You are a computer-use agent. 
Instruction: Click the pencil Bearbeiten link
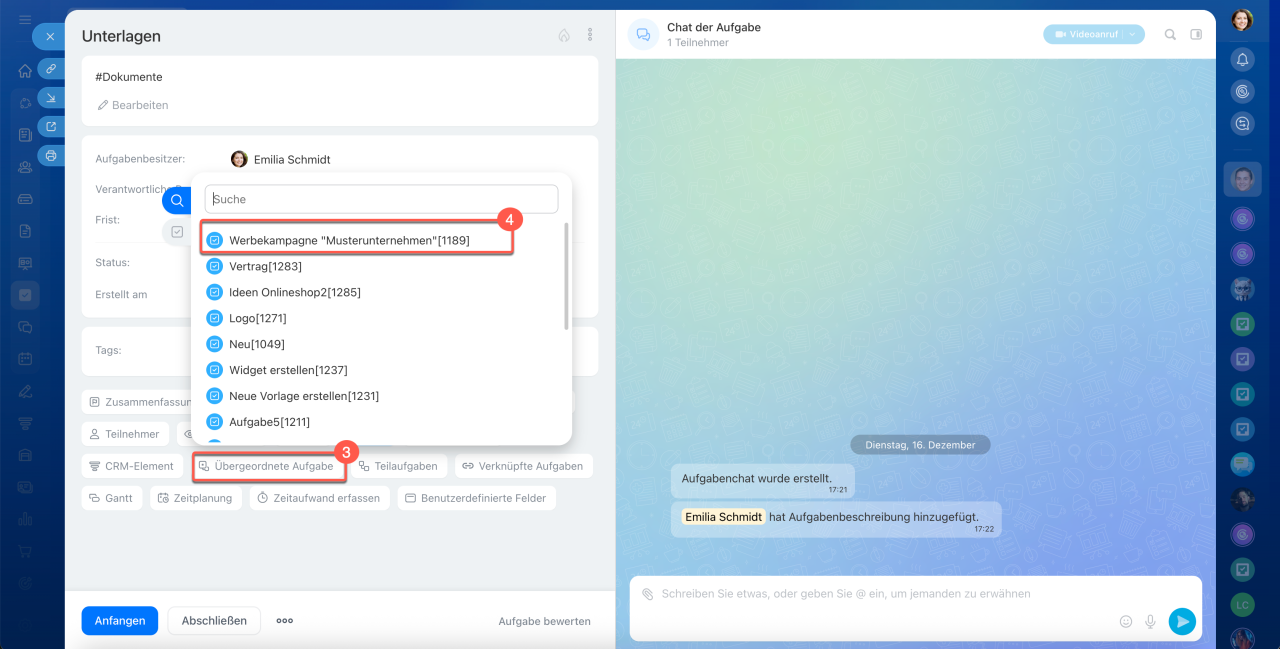click(x=133, y=105)
